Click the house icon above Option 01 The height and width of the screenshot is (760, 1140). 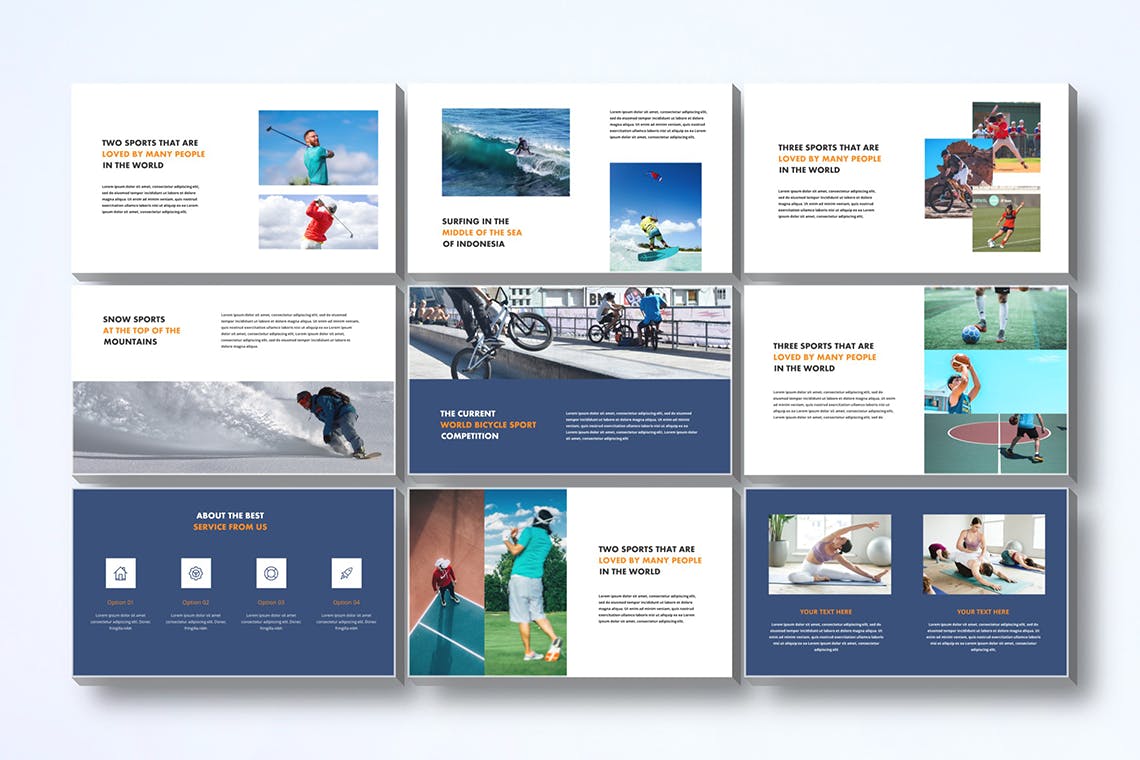click(121, 573)
